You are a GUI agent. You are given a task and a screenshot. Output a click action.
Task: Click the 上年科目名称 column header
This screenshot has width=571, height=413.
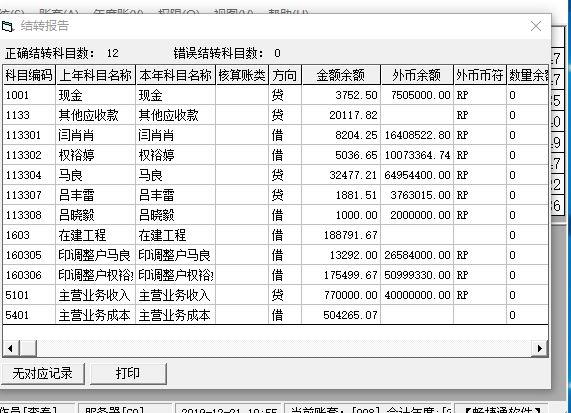pyautogui.click(x=95, y=75)
